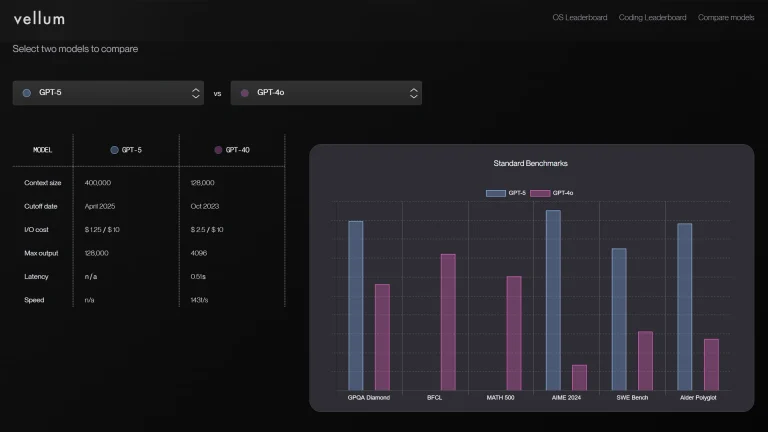Open the Coding Leaderboard page

click(x=653, y=18)
